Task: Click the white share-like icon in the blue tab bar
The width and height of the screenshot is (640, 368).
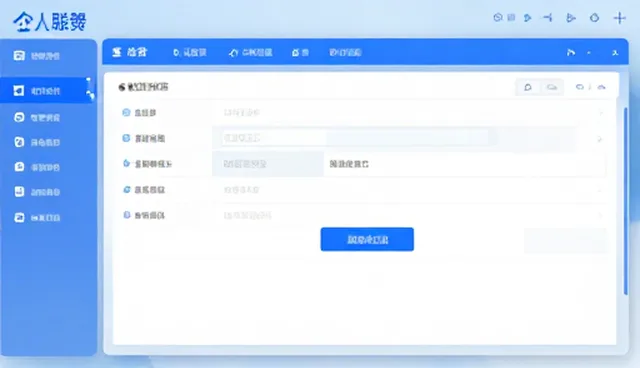Action: pyautogui.click(x=571, y=52)
